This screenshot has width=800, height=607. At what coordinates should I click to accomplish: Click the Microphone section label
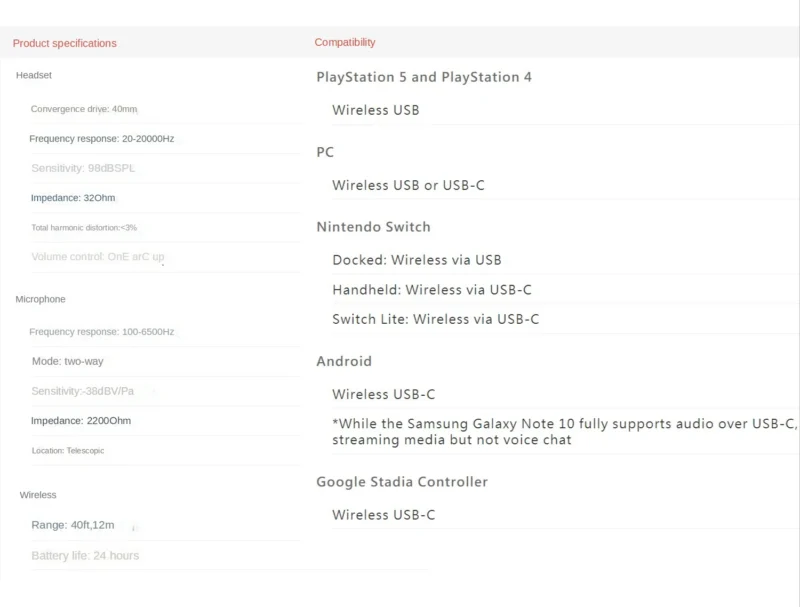(x=40, y=299)
